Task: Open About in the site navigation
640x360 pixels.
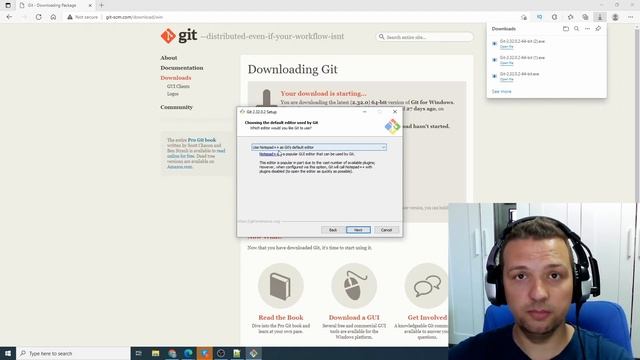Action: (169, 58)
